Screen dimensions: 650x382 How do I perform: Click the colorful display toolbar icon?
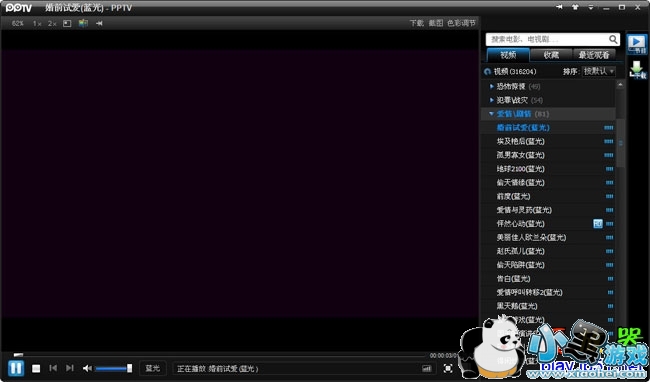point(83,23)
